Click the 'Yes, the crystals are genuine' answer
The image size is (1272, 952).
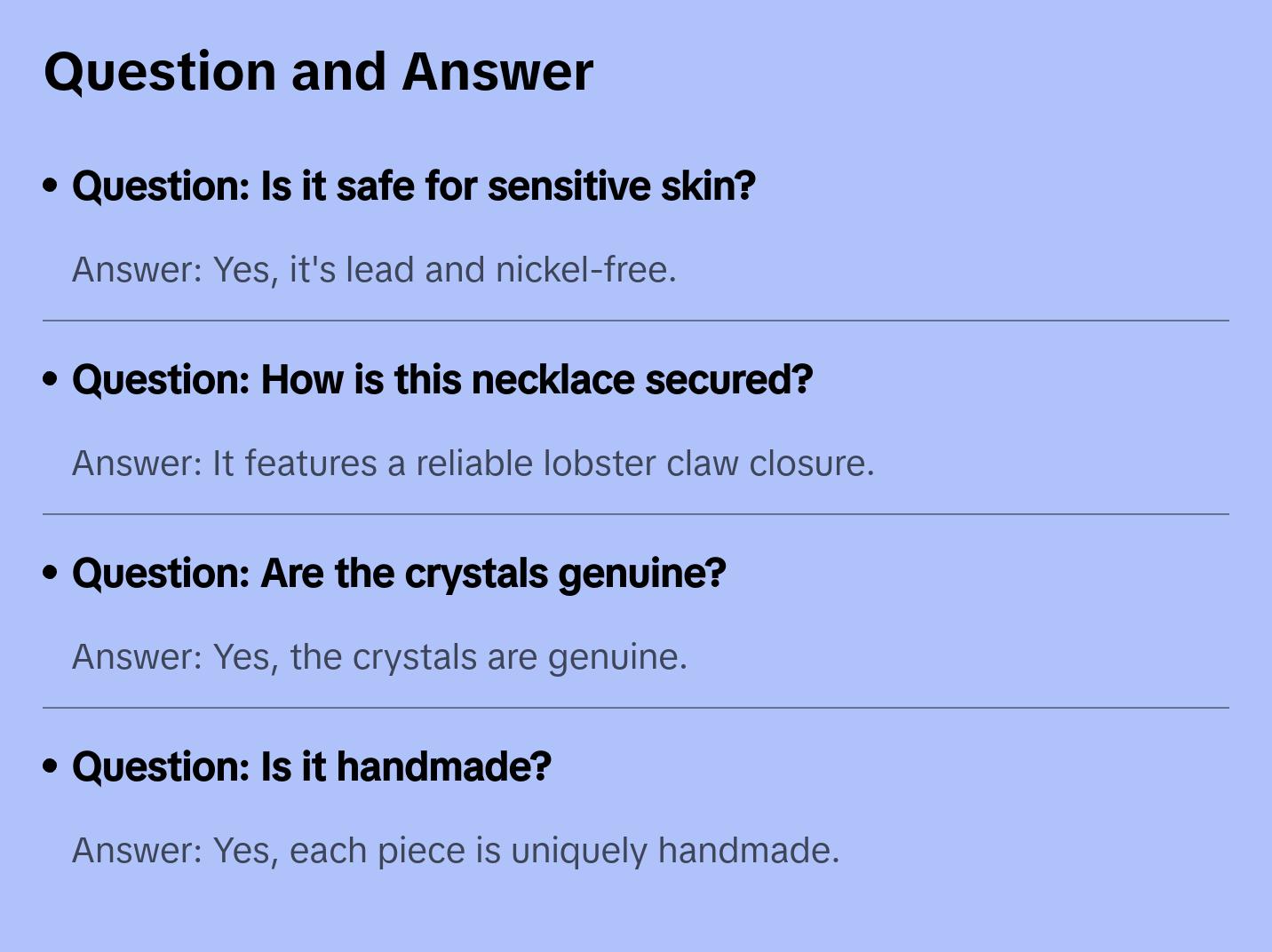click(379, 657)
